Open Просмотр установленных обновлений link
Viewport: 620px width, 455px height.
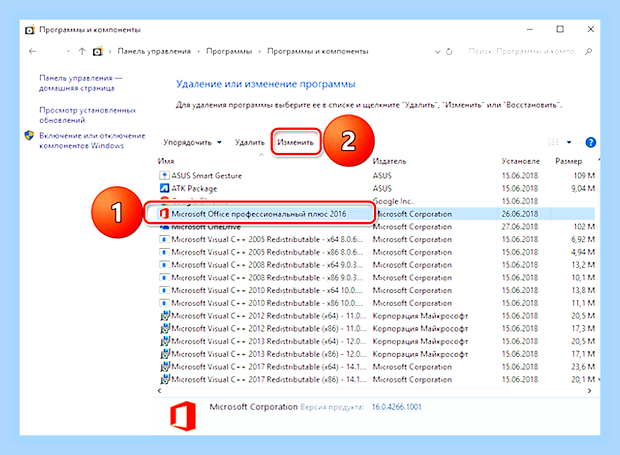click(x=87, y=115)
